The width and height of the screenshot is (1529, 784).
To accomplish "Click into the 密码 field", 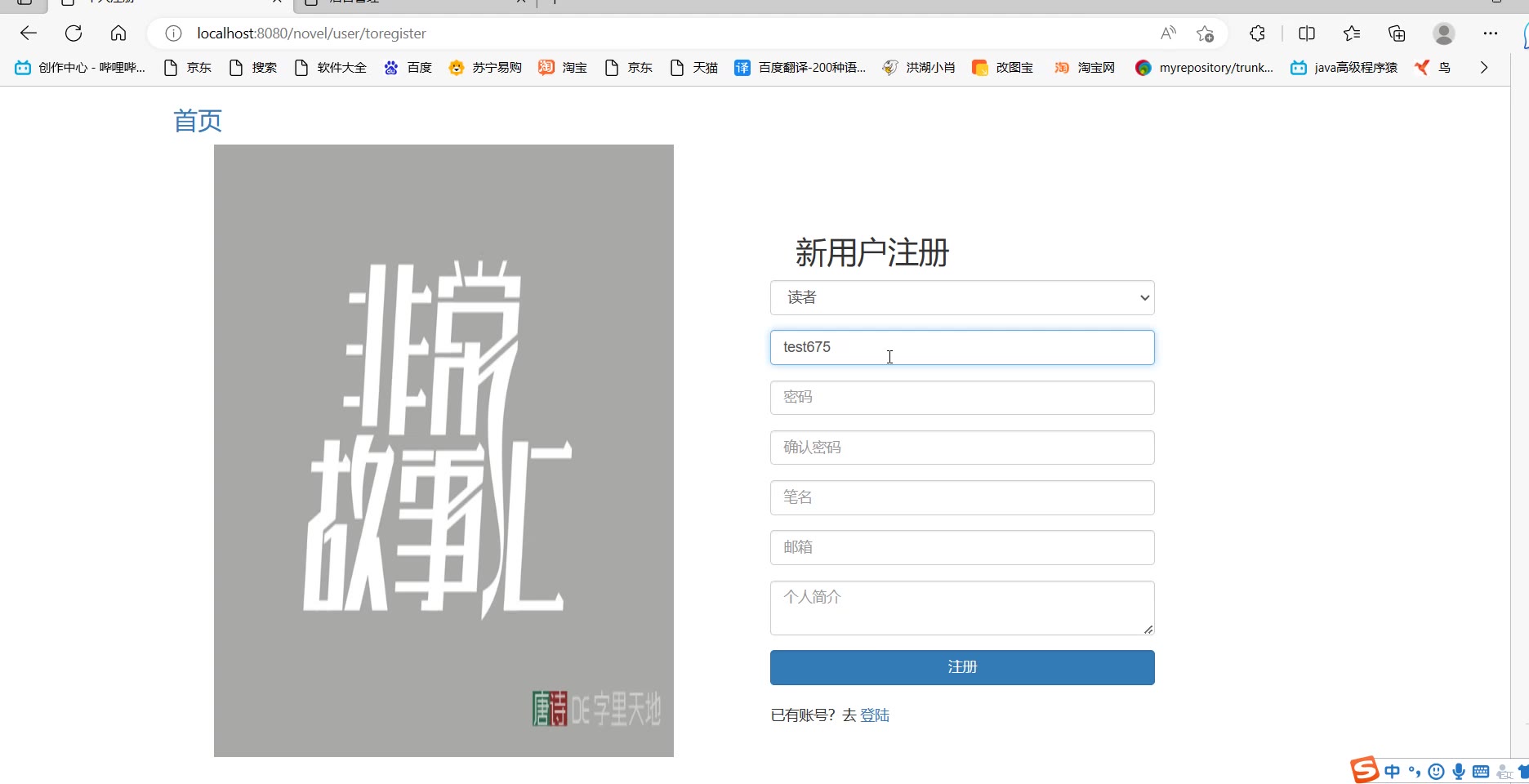I will click(x=962, y=398).
